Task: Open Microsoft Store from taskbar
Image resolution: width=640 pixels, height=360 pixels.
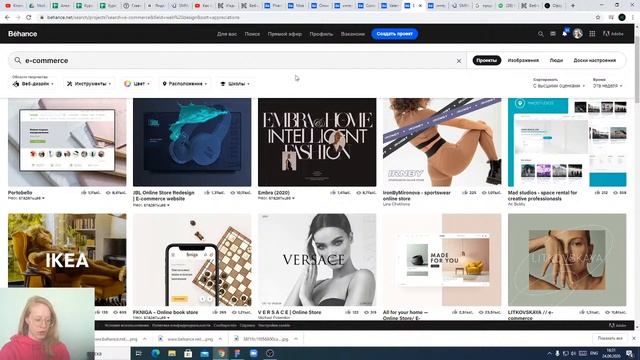Action: (x=188, y=353)
